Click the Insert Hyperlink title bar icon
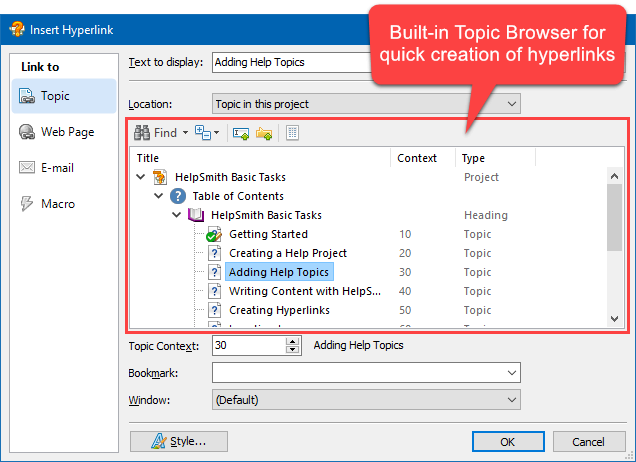 (x=17, y=29)
